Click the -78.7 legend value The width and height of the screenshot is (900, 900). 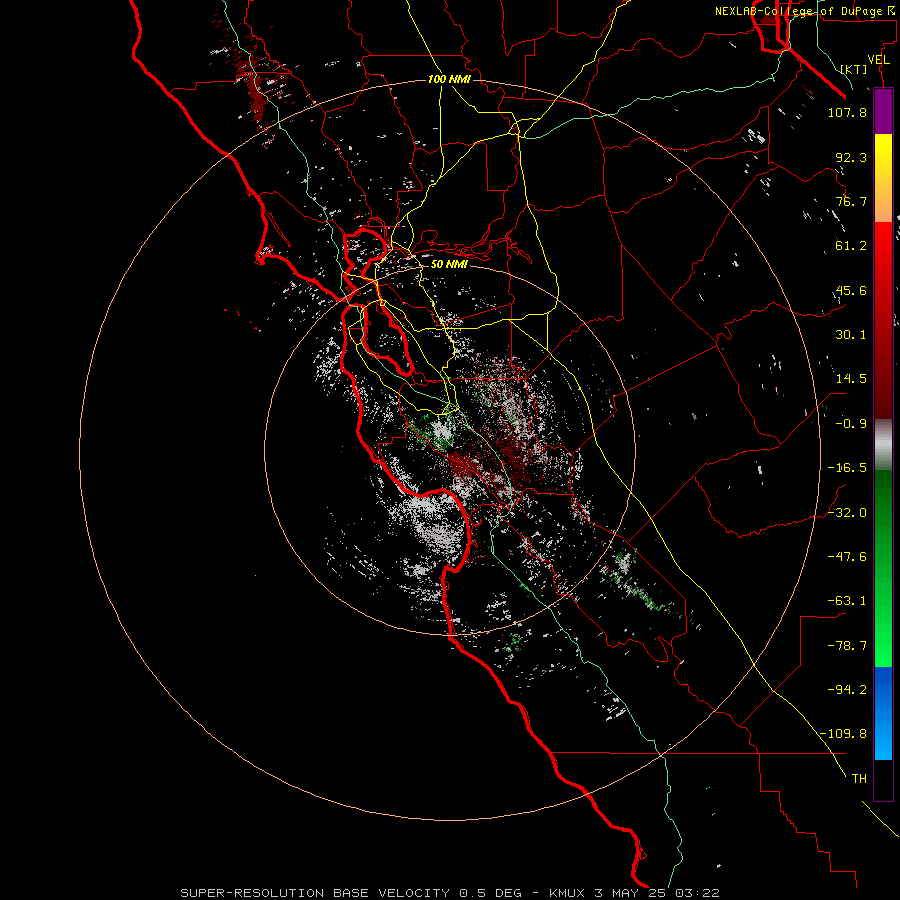tap(847, 646)
